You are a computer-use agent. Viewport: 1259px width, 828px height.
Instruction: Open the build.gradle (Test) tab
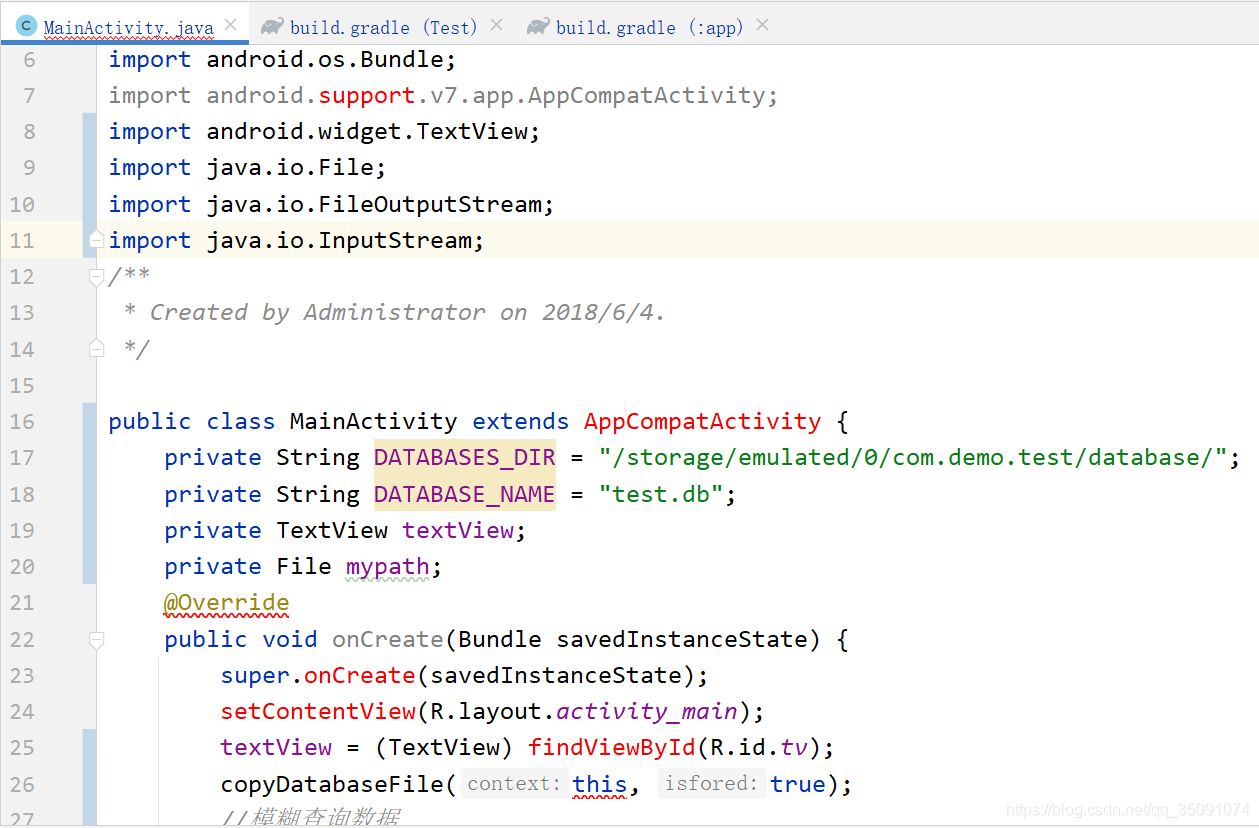pos(384,27)
